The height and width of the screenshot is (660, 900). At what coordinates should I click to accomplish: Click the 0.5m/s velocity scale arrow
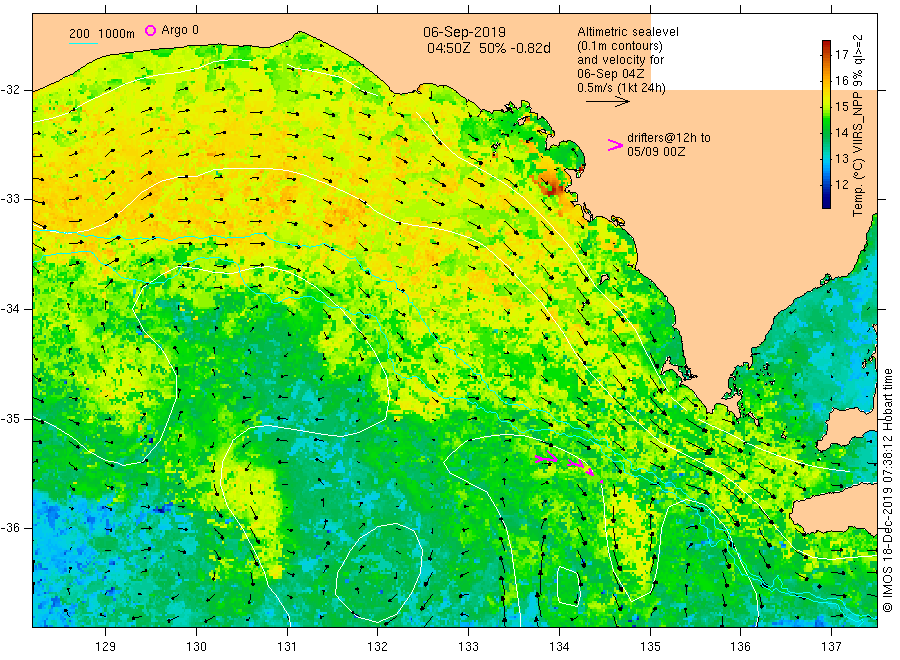click(x=607, y=102)
